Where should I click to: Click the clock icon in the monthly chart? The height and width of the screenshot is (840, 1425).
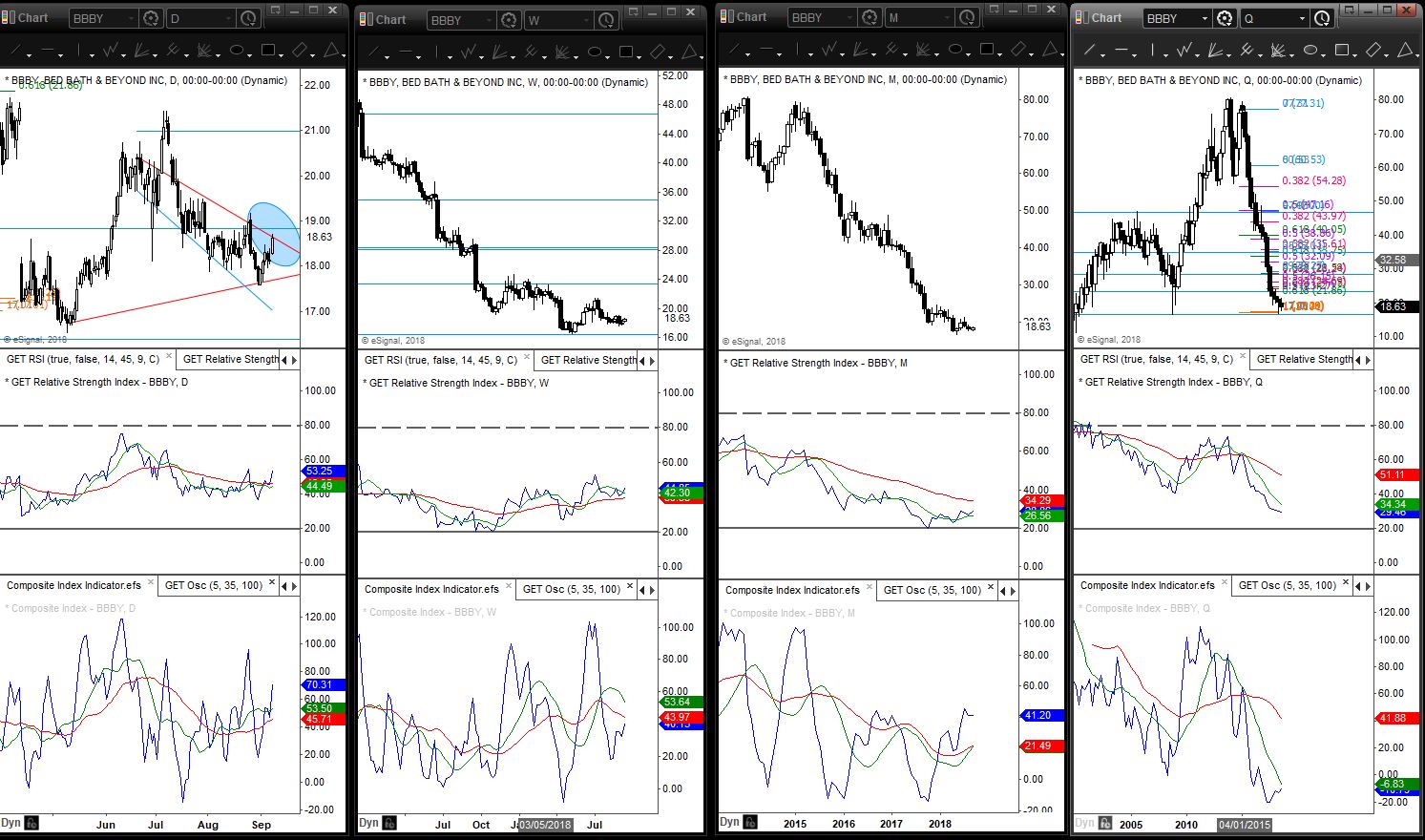pyautogui.click(x=967, y=17)
